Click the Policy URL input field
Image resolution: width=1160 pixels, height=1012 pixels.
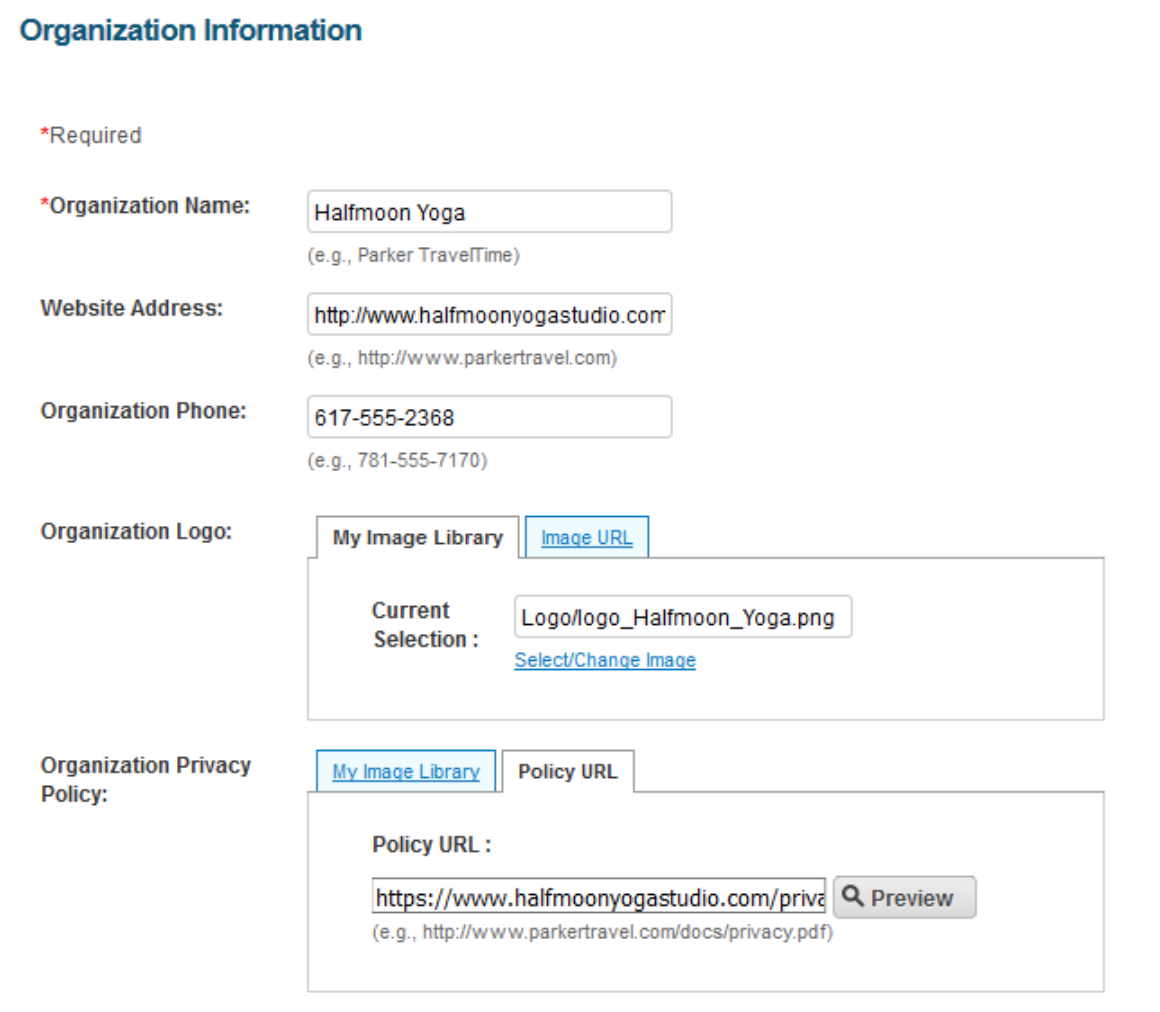[x=598, y=897]
